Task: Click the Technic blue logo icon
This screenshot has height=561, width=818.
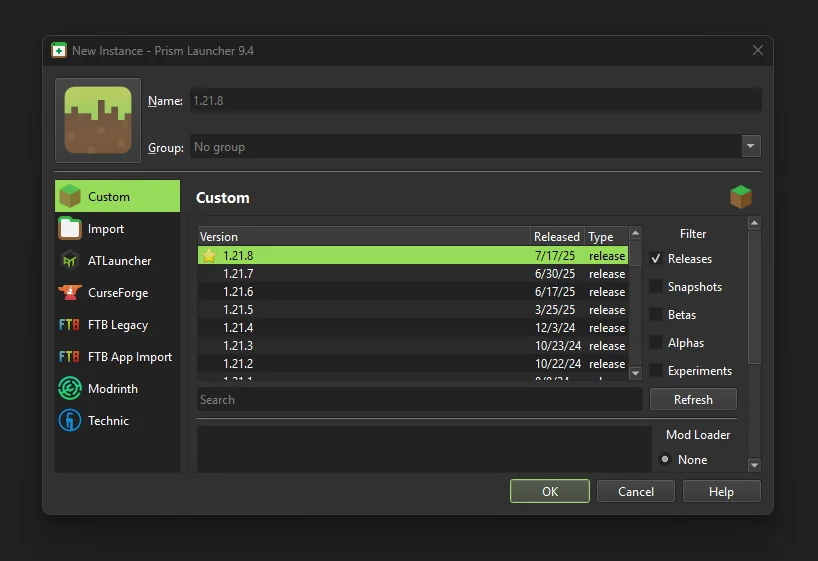Action: tap(70, 421)
